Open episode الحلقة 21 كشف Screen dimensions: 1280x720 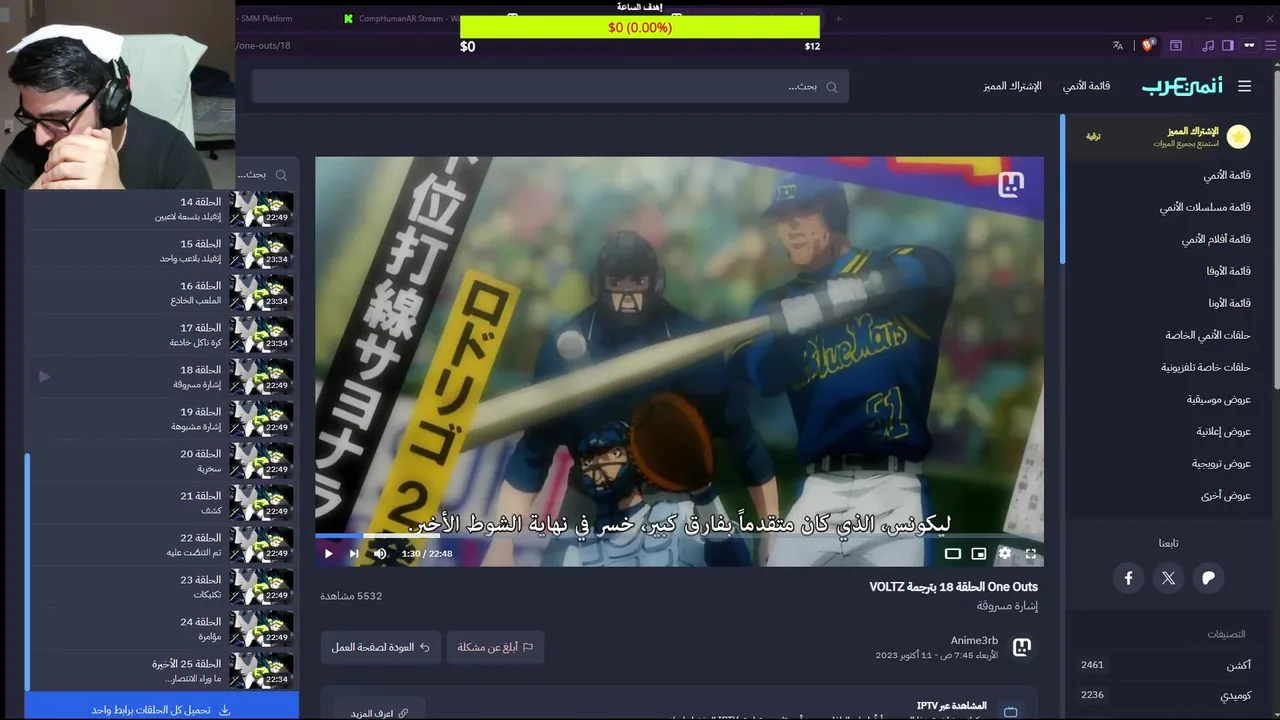click(163, 502)
